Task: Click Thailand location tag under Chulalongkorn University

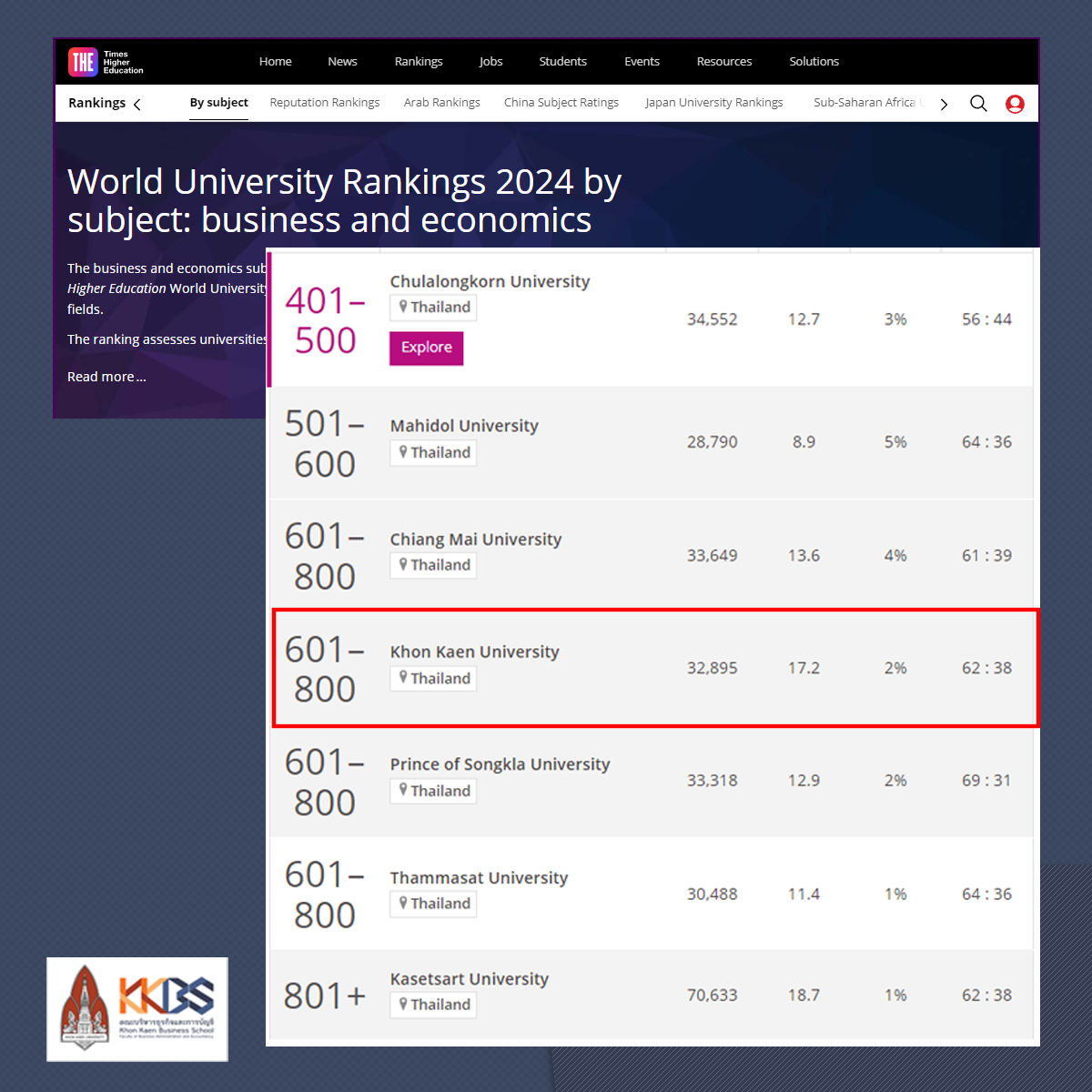Action: (x=433, y=308)
